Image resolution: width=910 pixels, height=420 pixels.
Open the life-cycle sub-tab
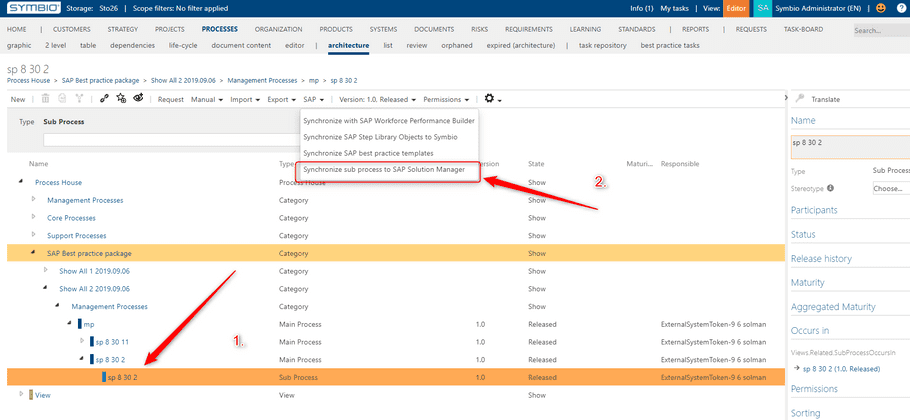[183, 45]
